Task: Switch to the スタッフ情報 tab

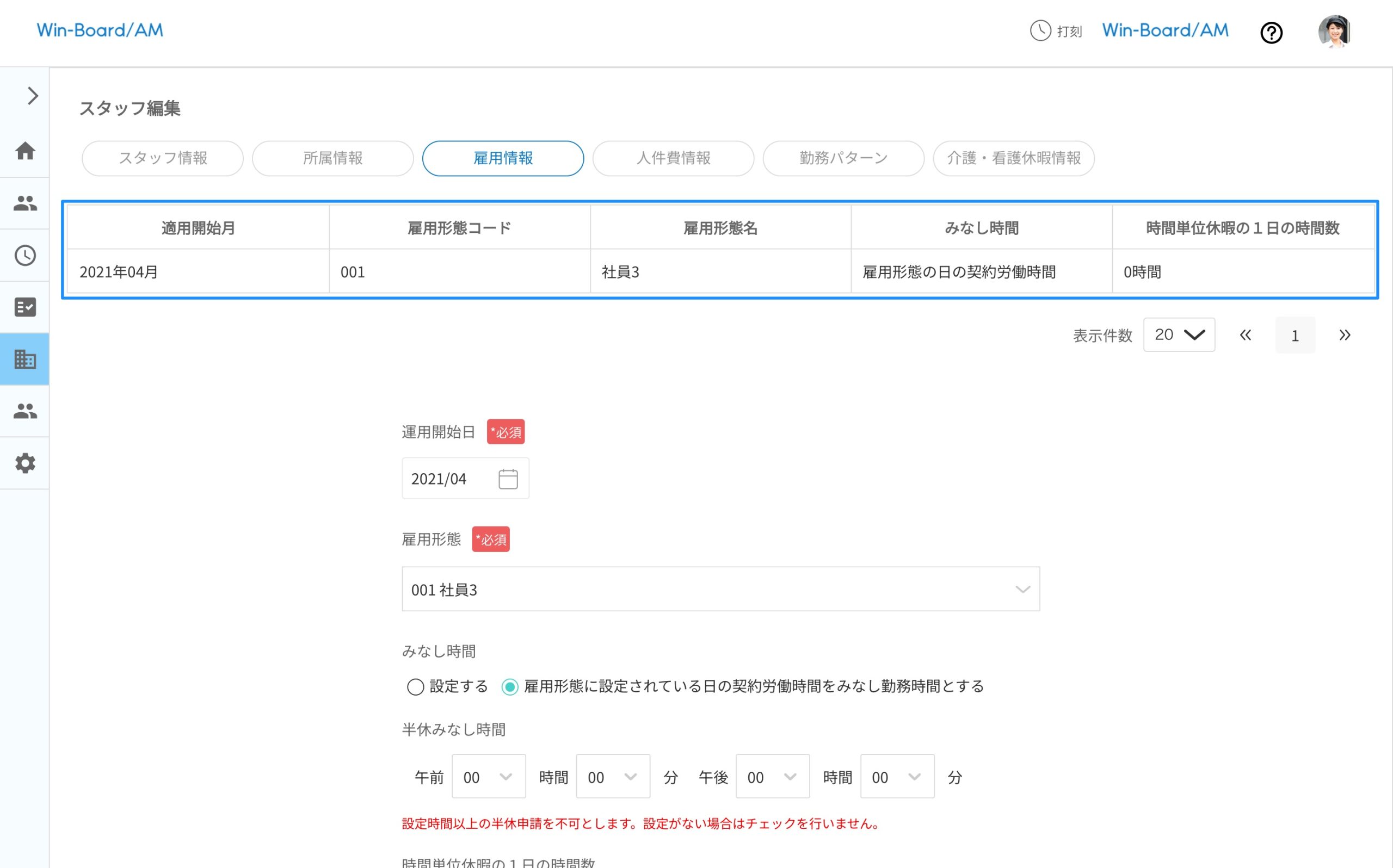Action: point(163,158)
